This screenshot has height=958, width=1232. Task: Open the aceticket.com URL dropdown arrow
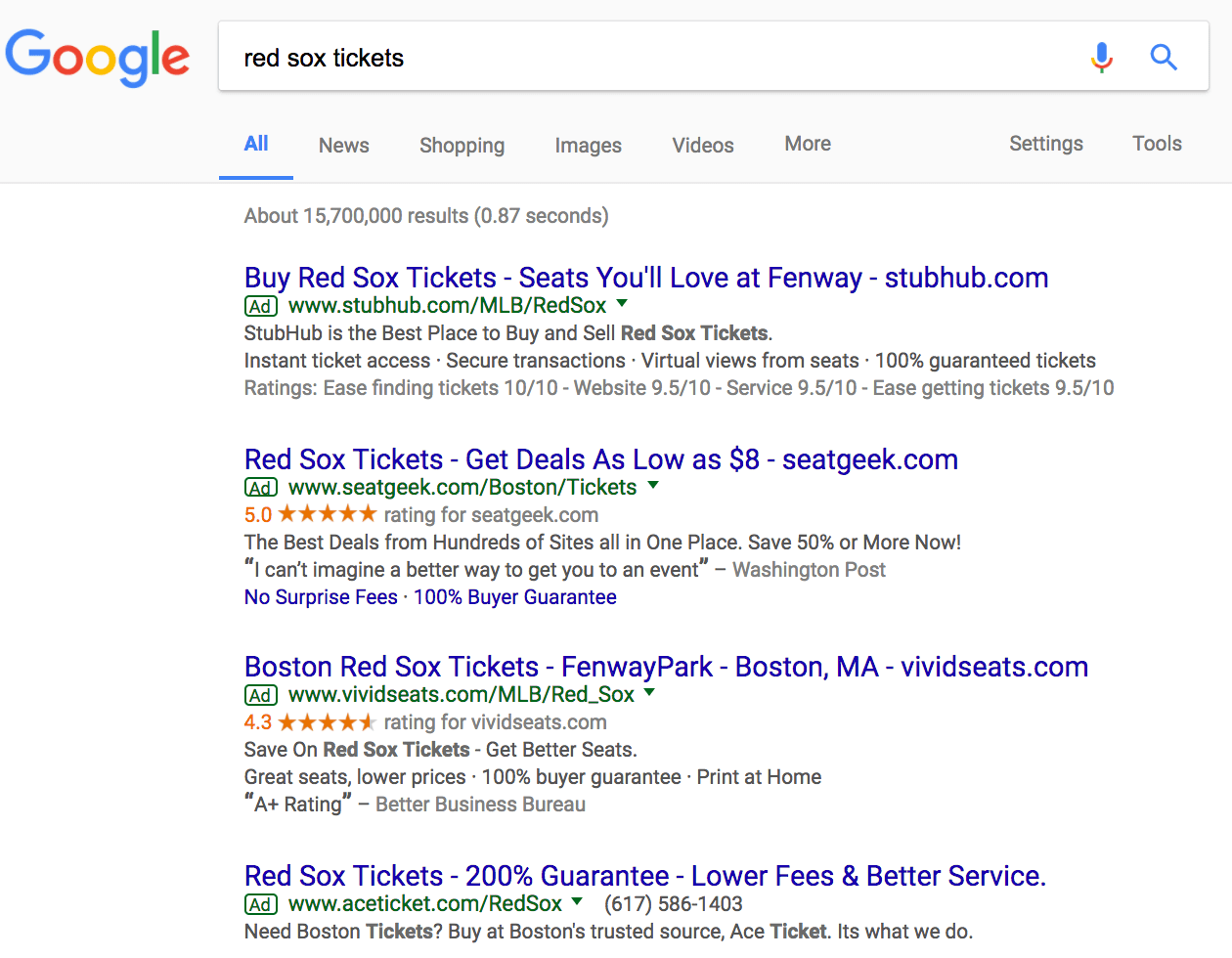[577, 901]
